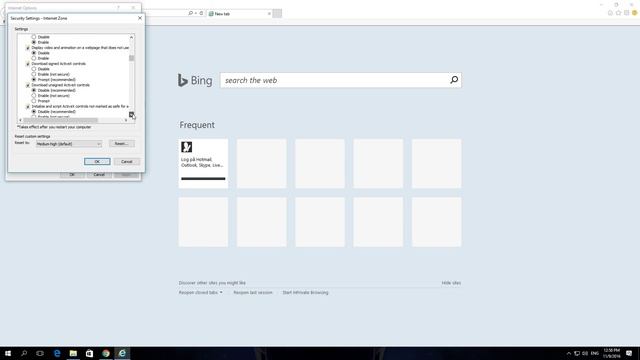
Task: Open the Store app from the taskbar
Action: (x=89, y=353)
